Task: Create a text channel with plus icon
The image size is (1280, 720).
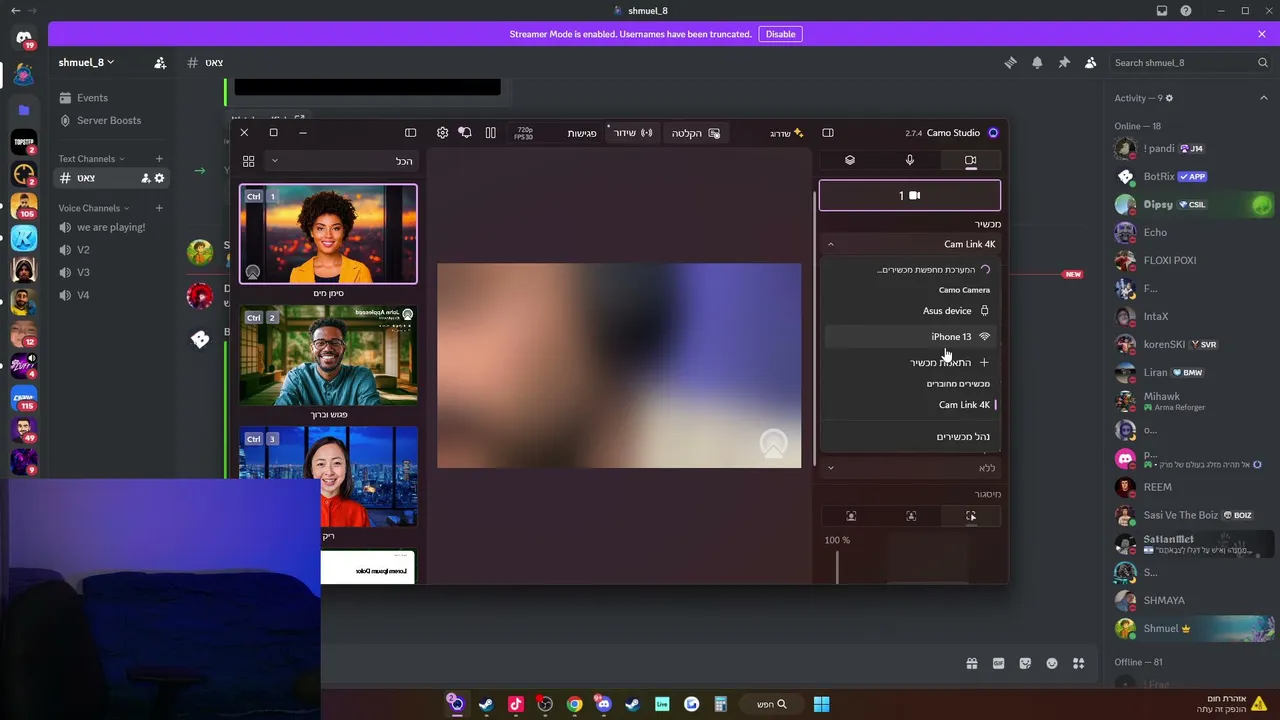Action: pos(159,159)
